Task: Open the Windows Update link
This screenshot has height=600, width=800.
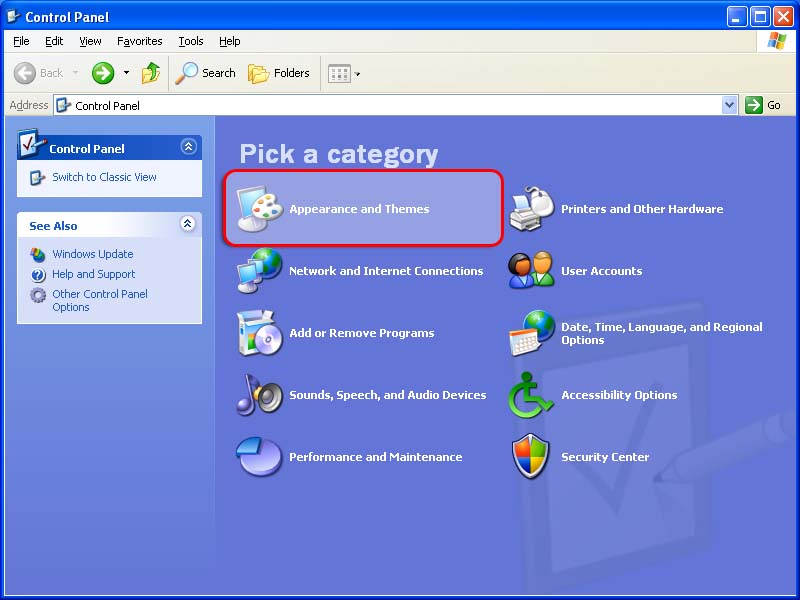Action: (92, 254)
